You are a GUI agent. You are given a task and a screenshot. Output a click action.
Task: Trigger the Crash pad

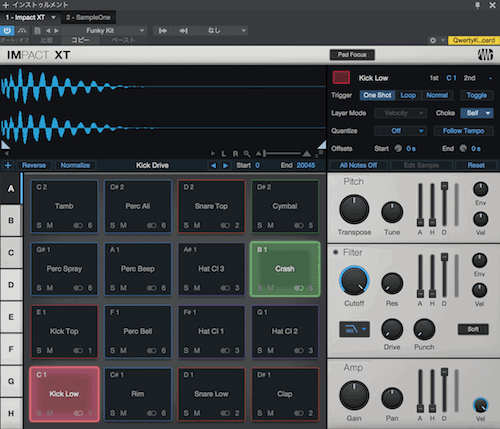(x=285, y=269)
